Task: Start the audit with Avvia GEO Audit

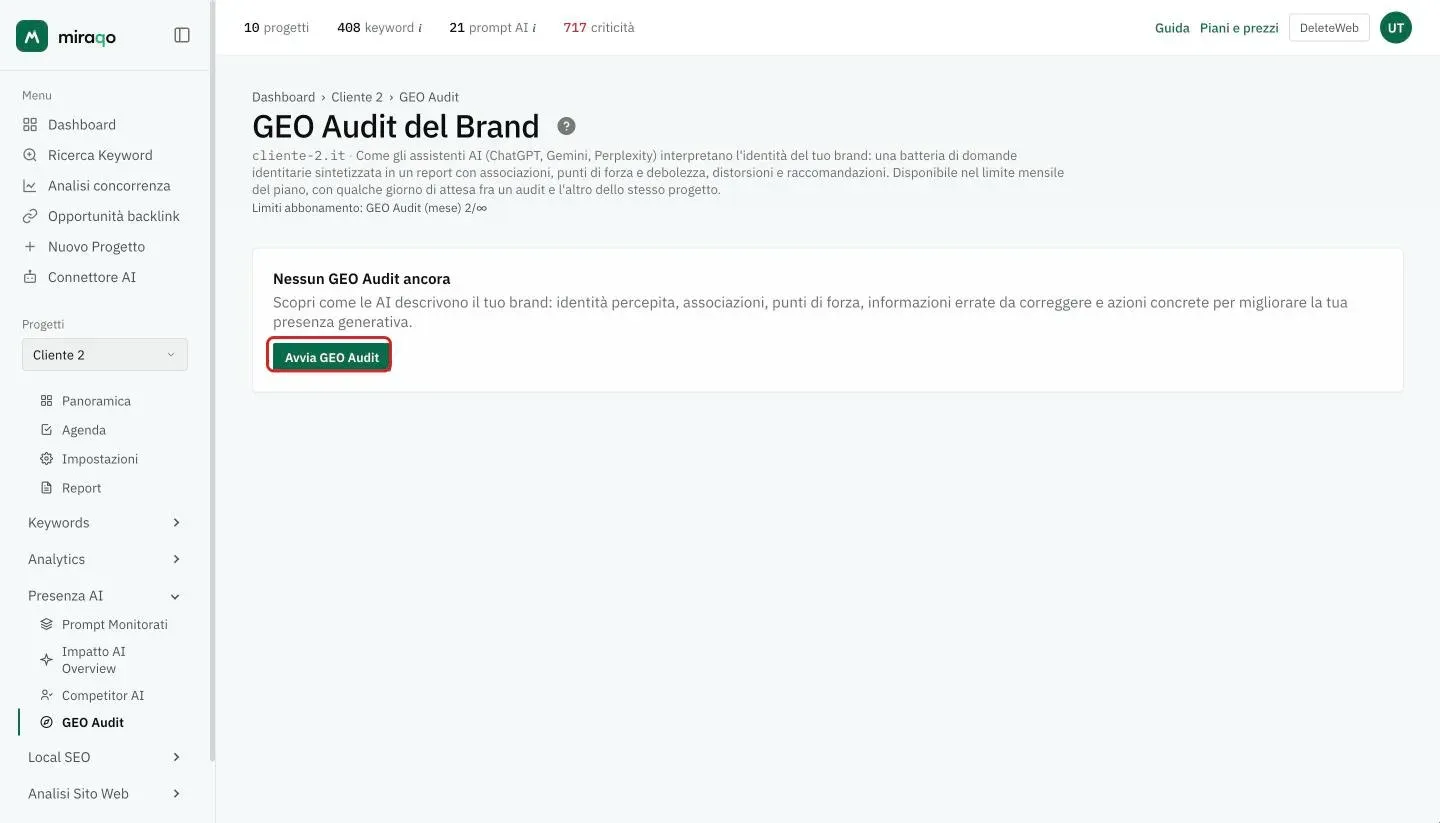Action: [332, 357]
